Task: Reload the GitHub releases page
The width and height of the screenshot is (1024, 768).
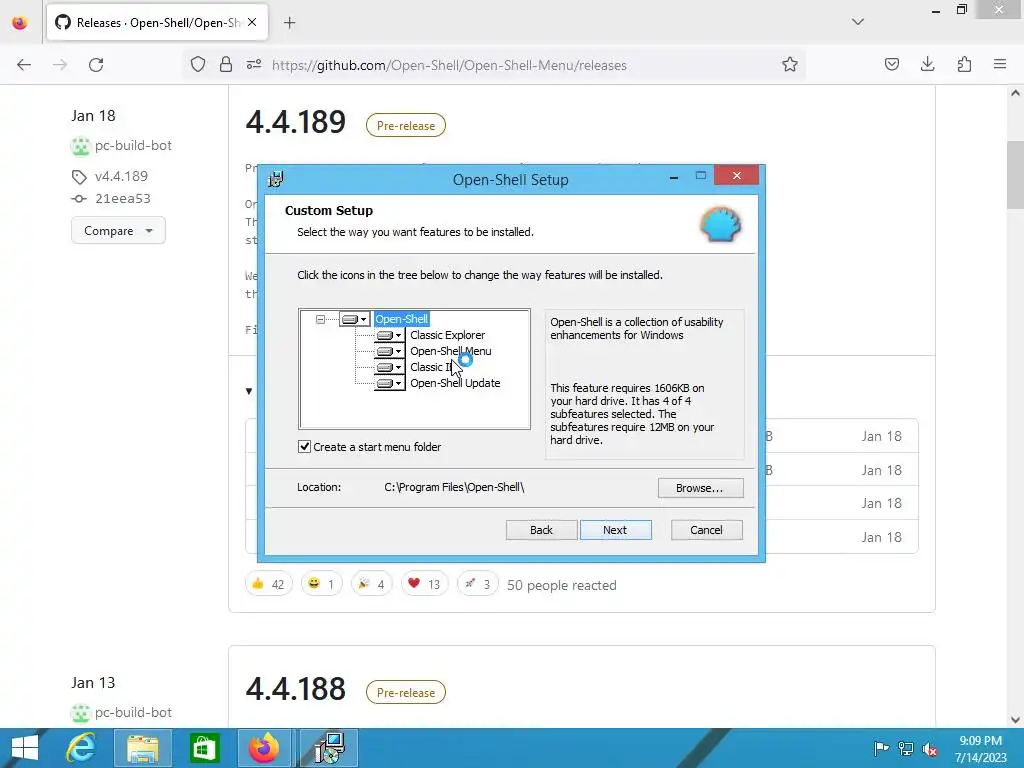Action: (96, 65)
